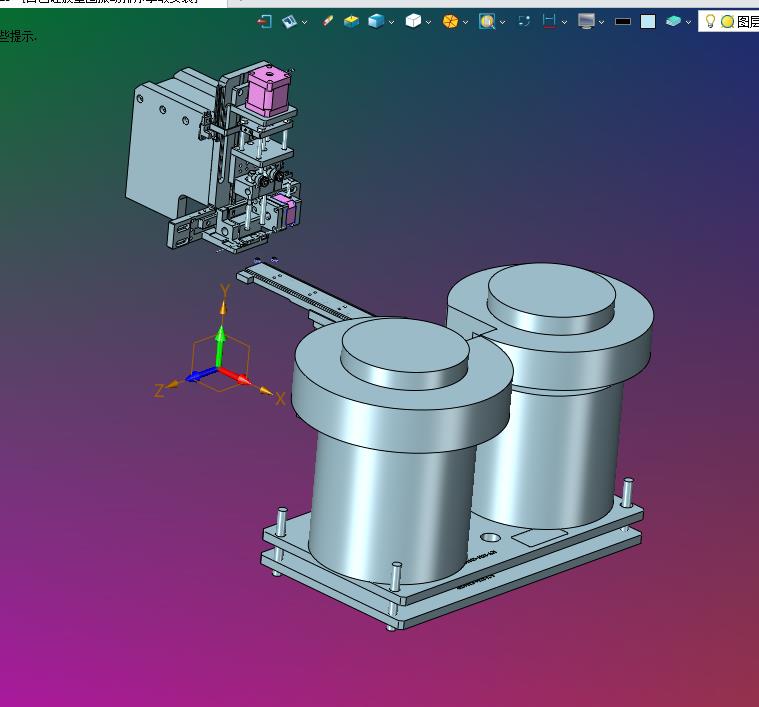Open the monitor display dropdown arrow

pyautogui.click(x=601, y=22)
